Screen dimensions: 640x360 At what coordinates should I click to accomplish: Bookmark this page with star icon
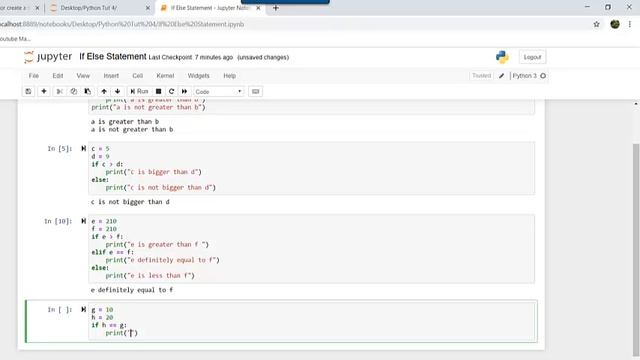click(596, 24)
